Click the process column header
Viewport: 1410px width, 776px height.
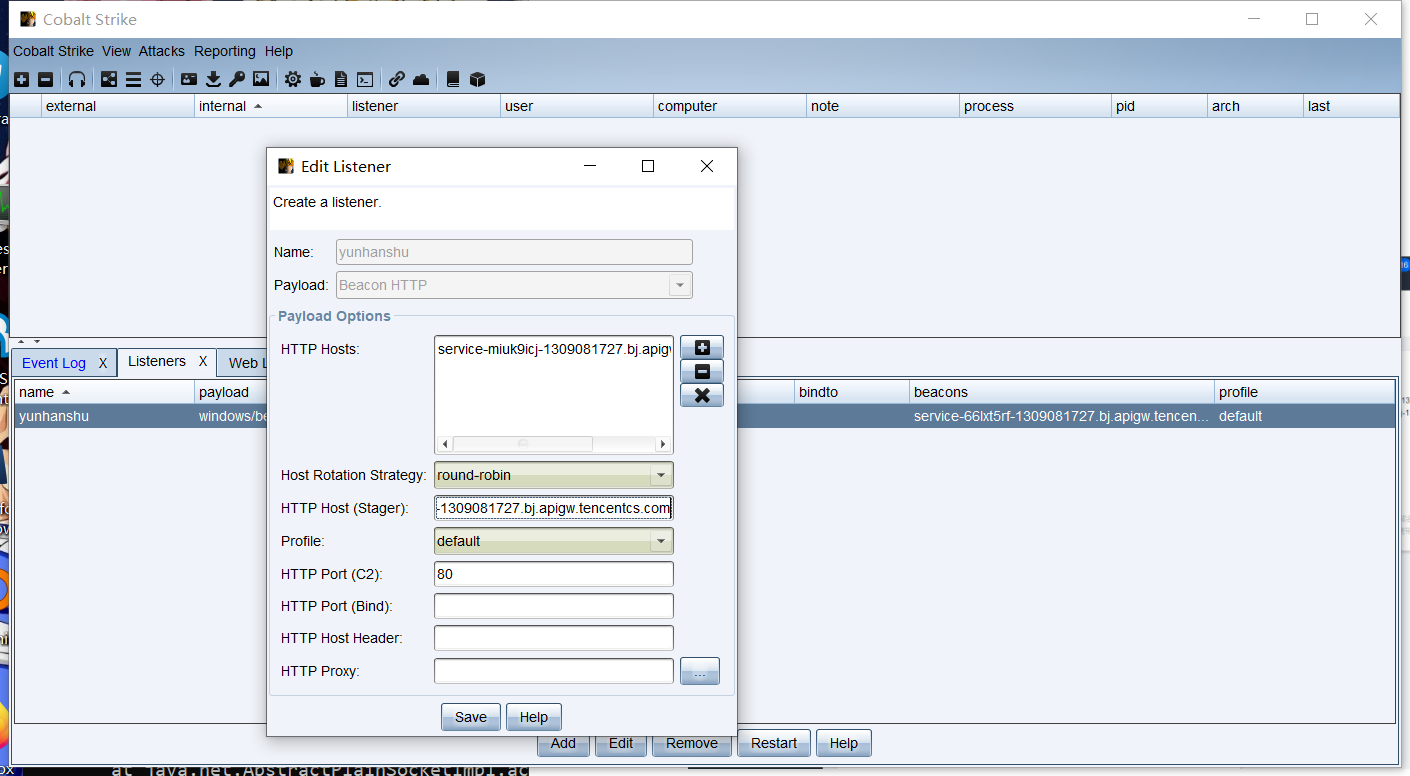tap(1036, 106)
